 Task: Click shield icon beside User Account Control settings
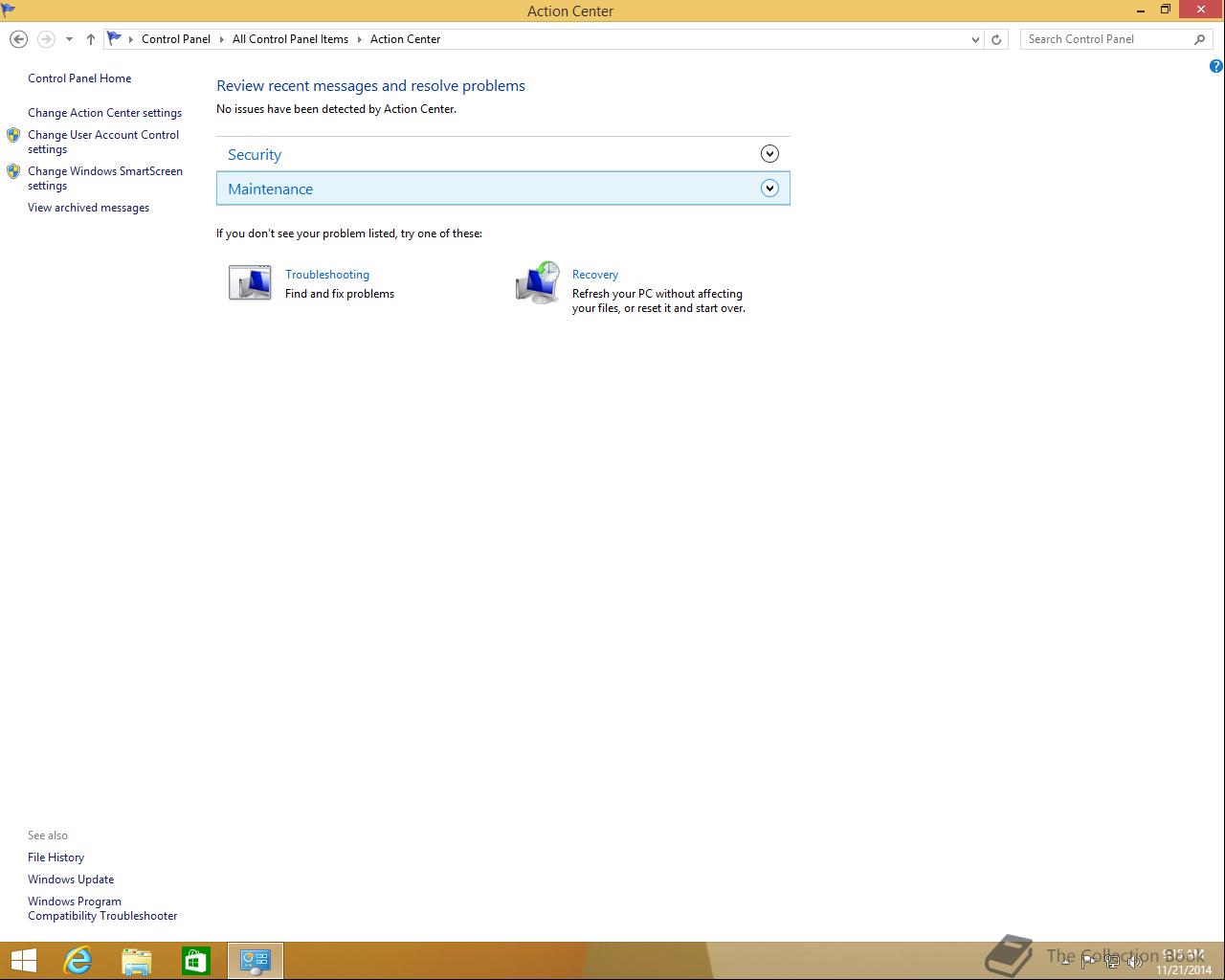[13, 135]
